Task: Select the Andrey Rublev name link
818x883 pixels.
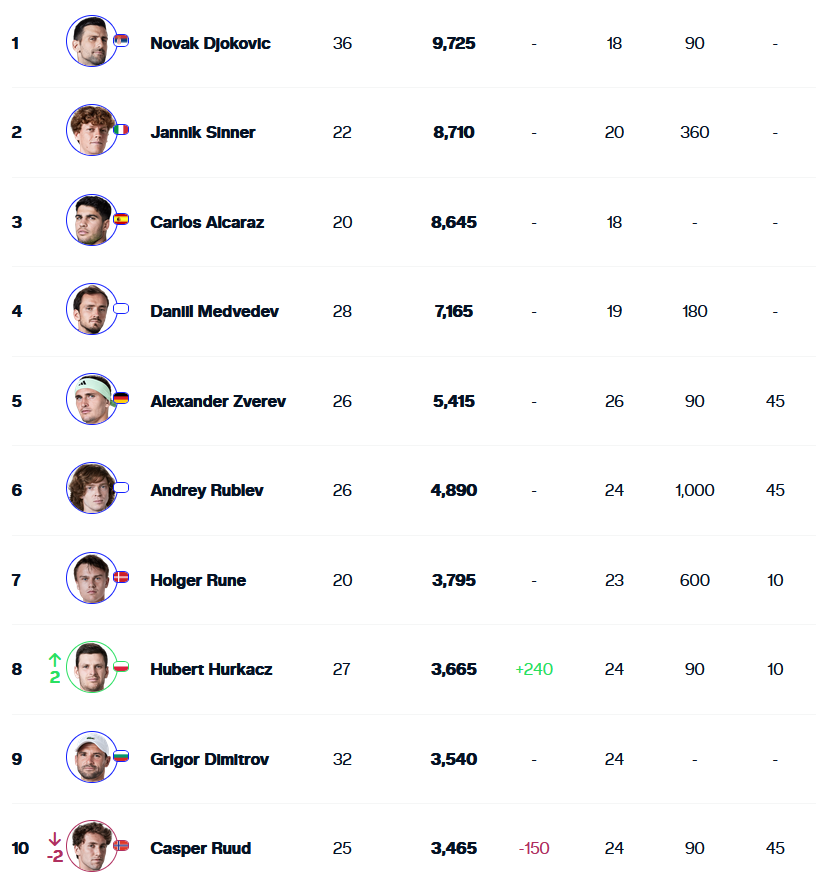Action: tap(207, 490)
